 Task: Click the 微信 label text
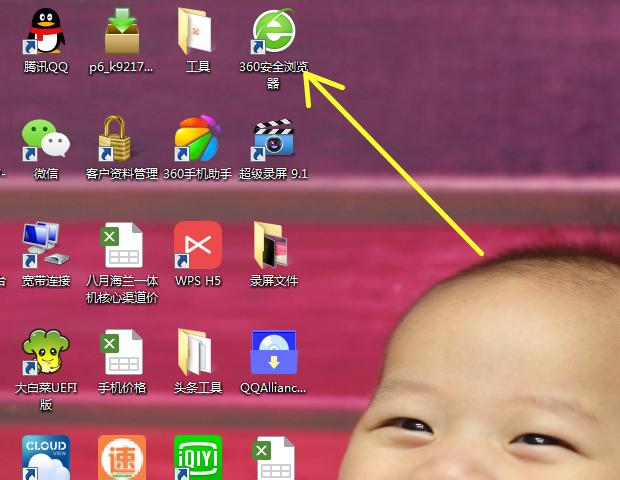click(x=46, y=174)
